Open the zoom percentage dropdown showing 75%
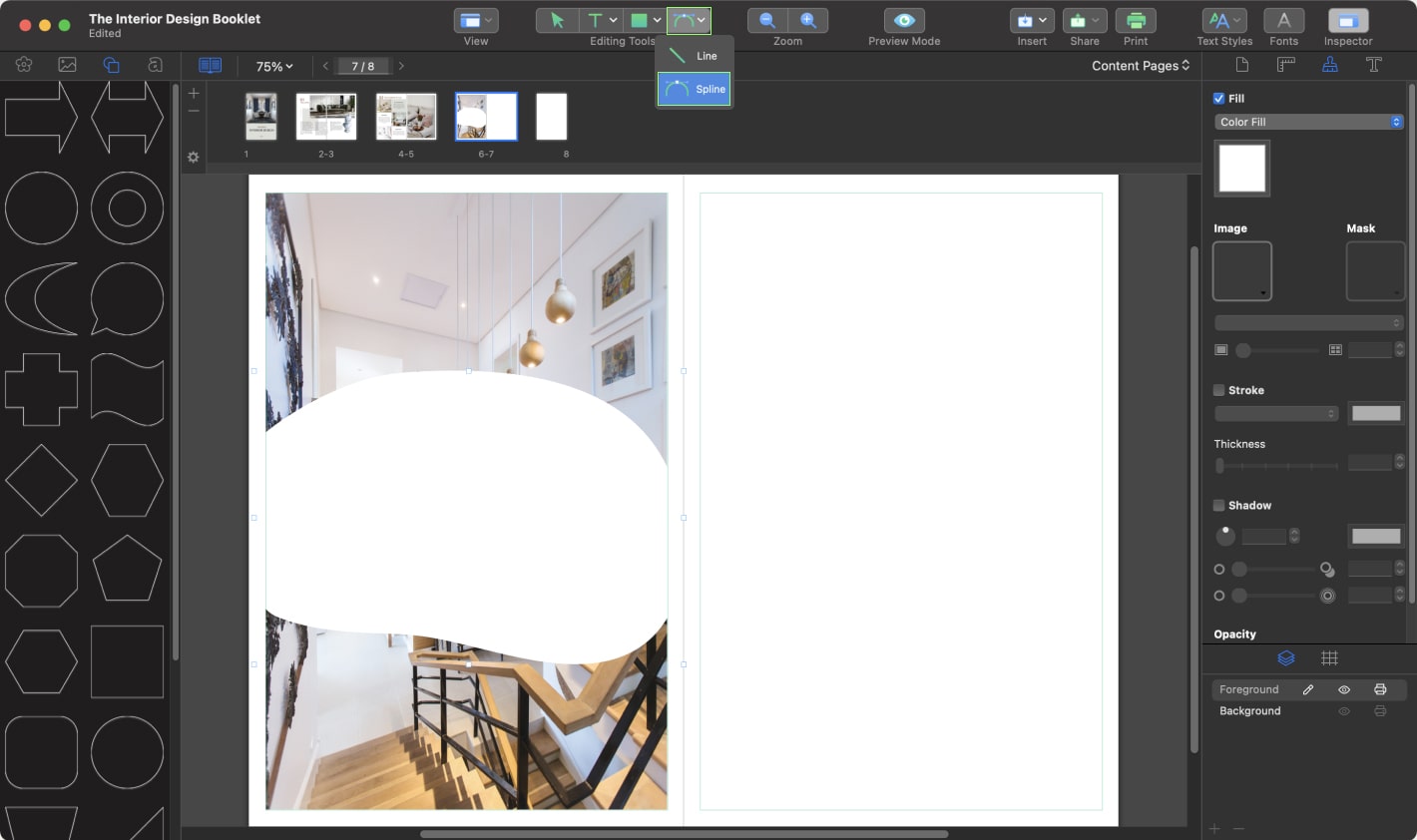This screenshot has width=1417, height=840. click(272, 66)
